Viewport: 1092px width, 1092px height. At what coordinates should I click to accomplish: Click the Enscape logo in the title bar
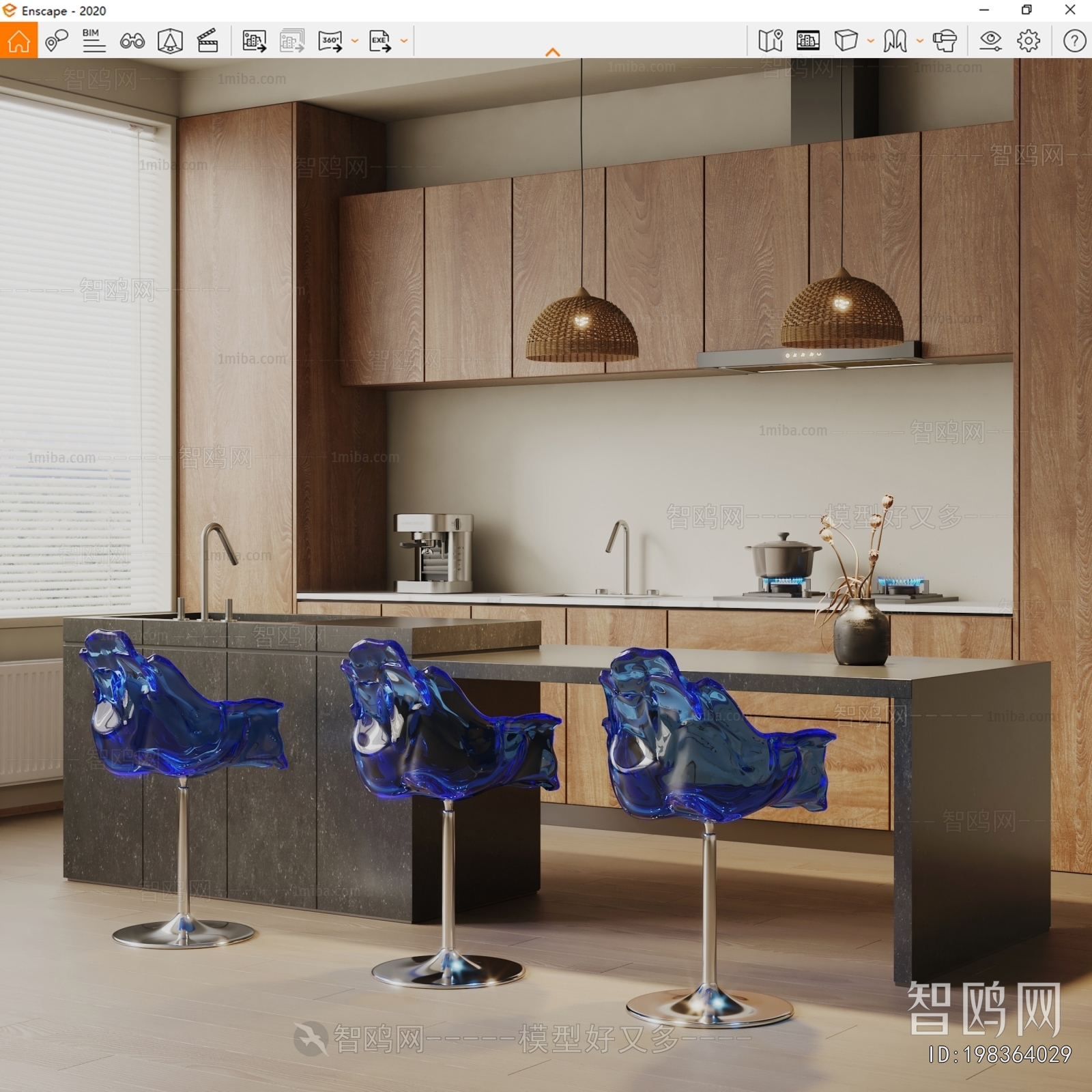(10, 10)
